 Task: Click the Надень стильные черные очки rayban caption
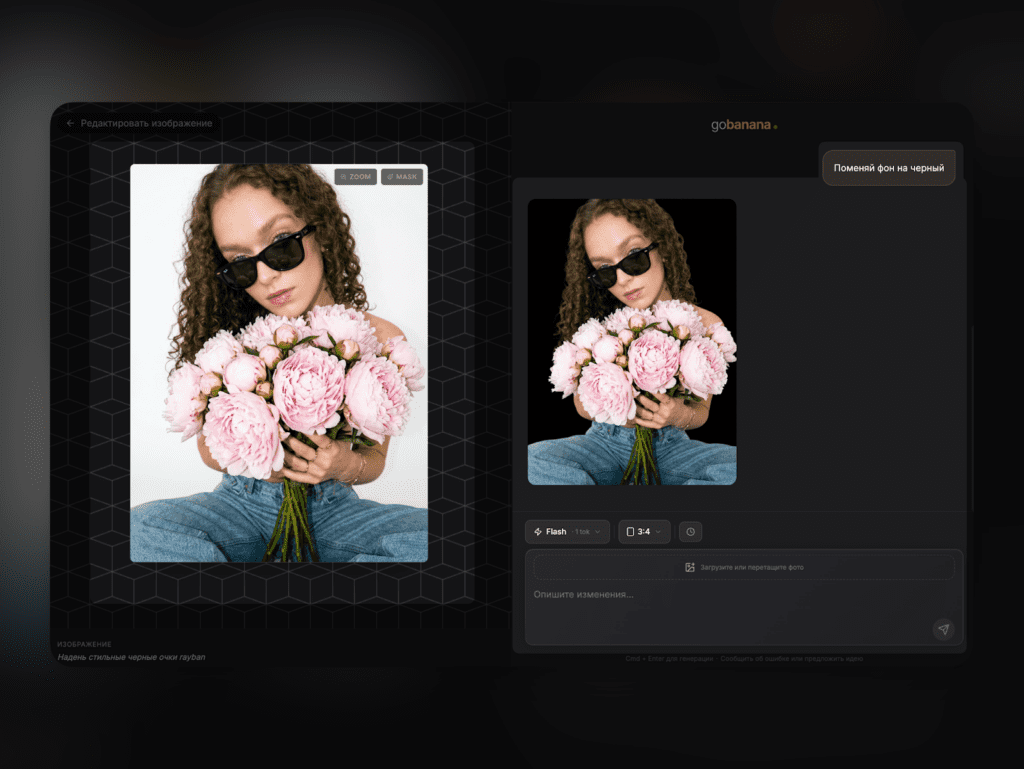(x=131, y=657)
